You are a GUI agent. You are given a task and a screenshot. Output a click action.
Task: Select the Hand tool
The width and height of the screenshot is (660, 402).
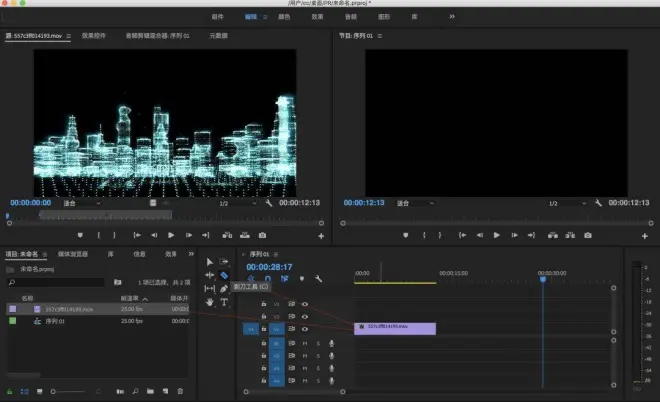[x=210, y=302]
